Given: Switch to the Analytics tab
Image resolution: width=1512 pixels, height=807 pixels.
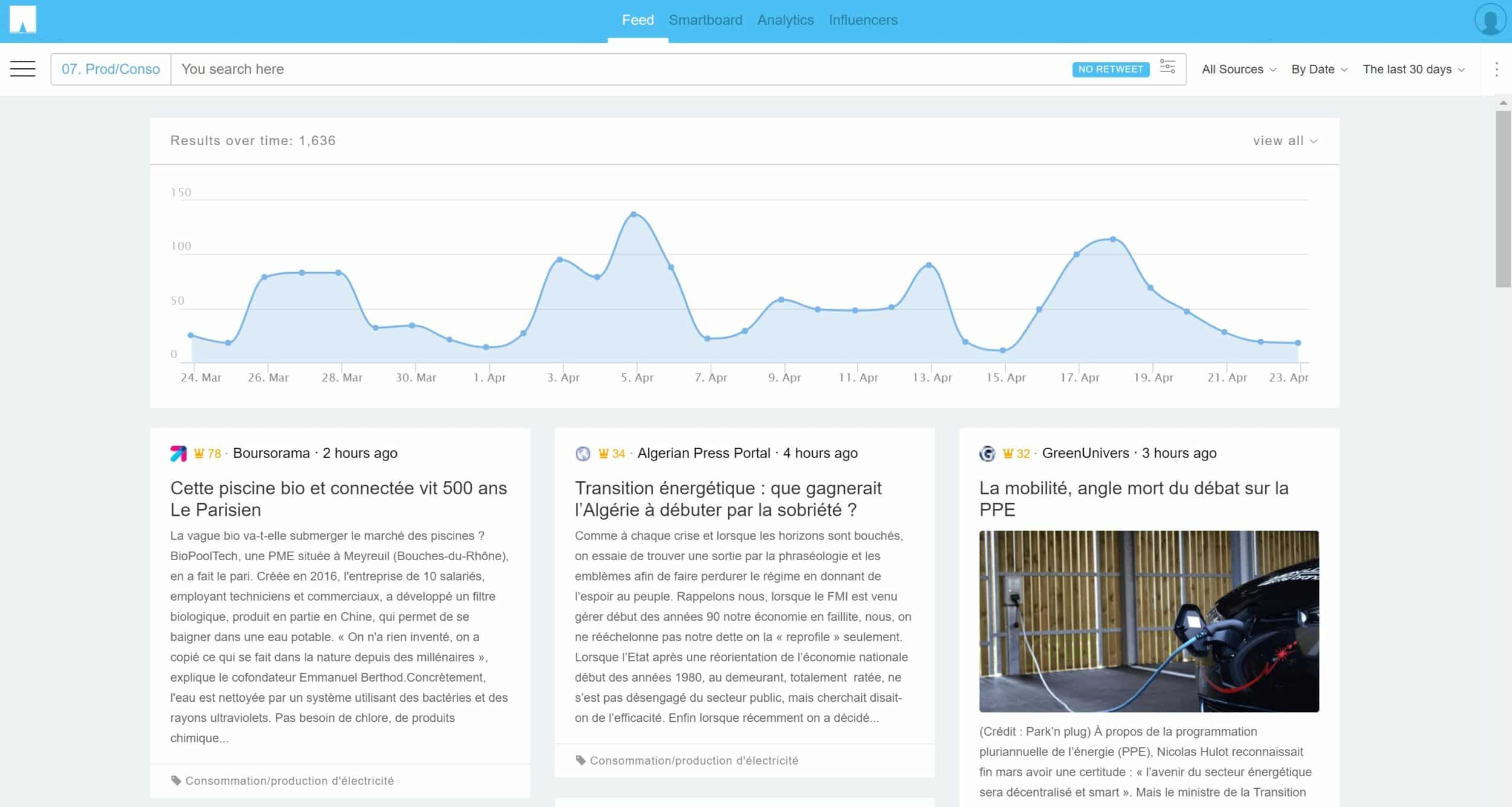Looking at the screenshot, I should (785, 20).
